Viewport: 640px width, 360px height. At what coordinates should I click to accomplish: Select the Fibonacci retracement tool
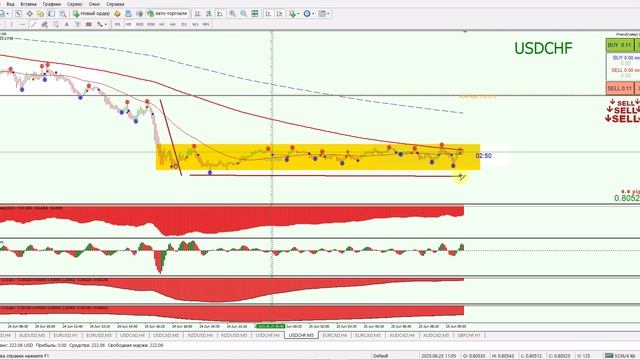pyautogui.click(x=56, y=24)
